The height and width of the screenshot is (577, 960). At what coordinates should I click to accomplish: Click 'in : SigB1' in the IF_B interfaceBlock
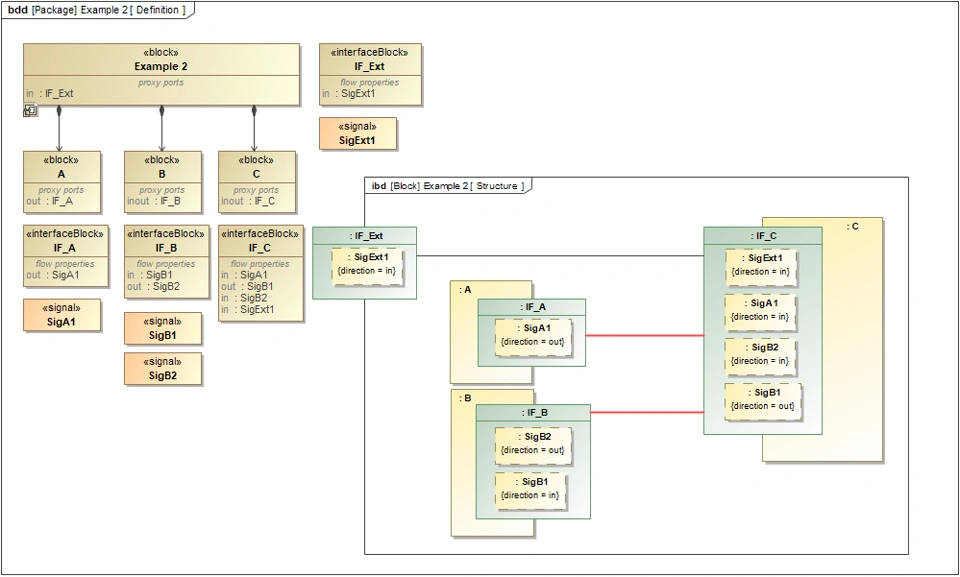pos(150,274)
